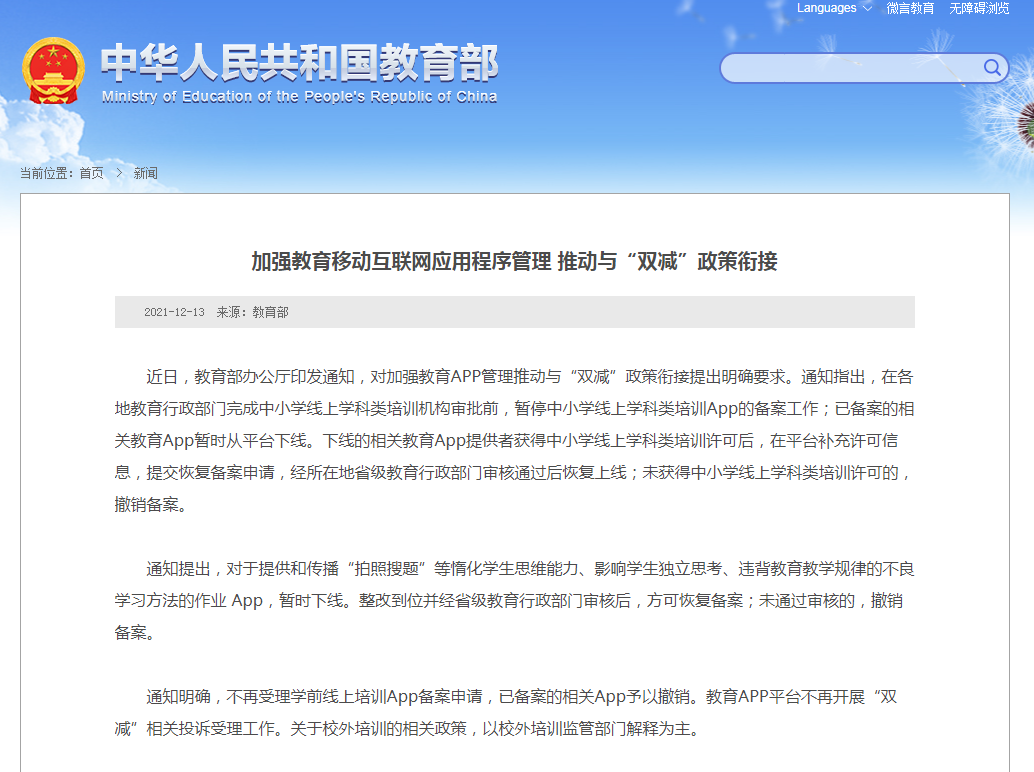Click the 中华人民共和国教育部 site title

[x=299, y=63]
